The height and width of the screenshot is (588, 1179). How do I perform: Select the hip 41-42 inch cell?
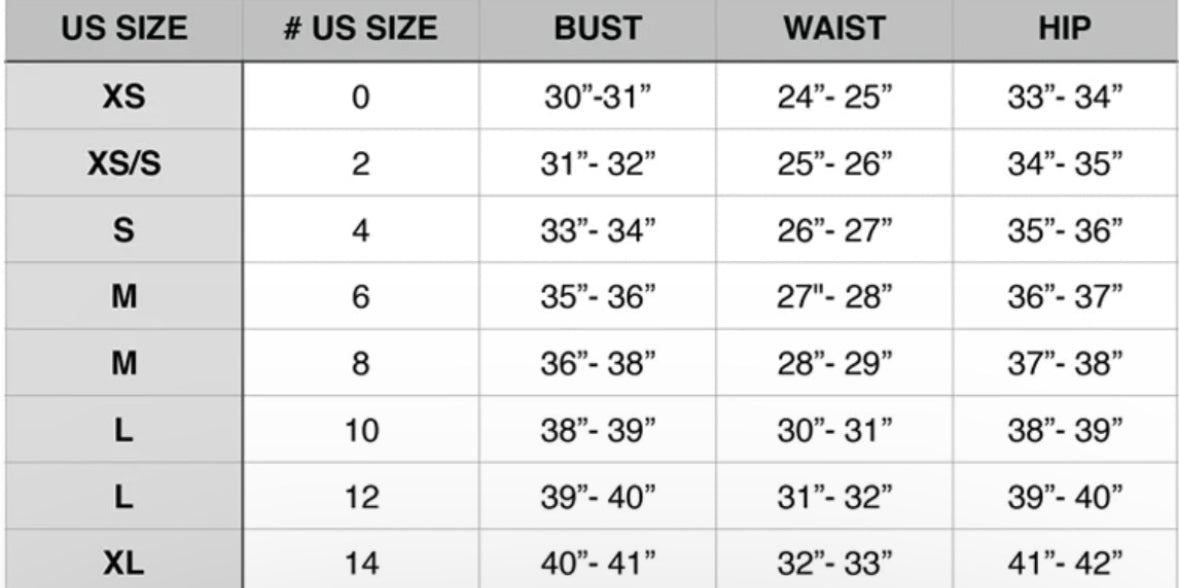tap(1064, 563)
